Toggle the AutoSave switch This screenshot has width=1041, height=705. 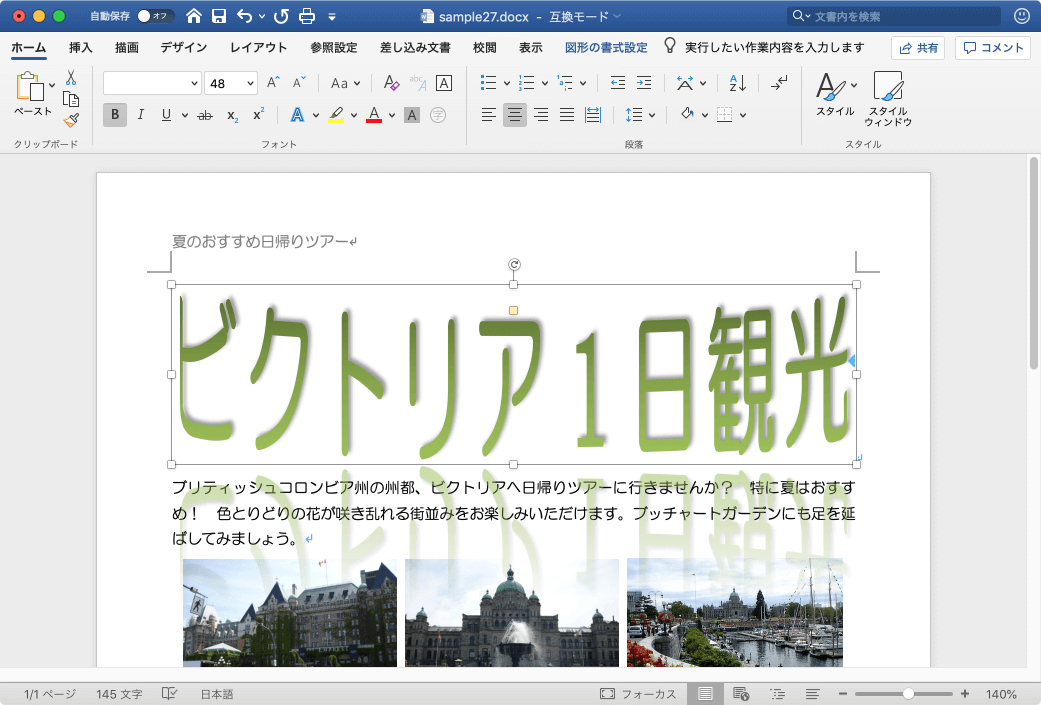click(154, 16)
